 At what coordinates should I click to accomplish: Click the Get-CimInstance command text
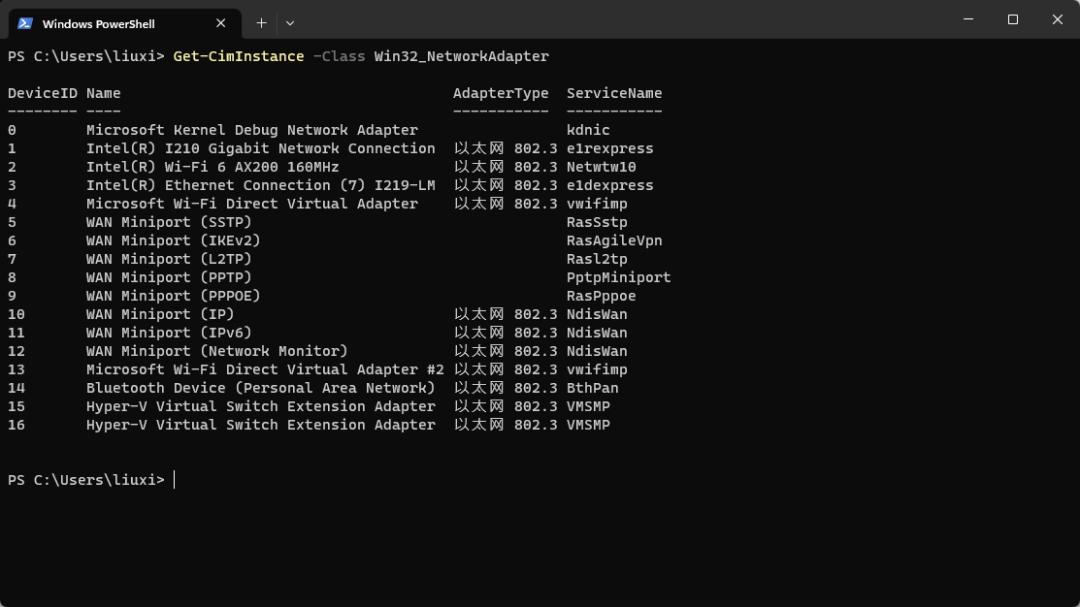[238, 56]
